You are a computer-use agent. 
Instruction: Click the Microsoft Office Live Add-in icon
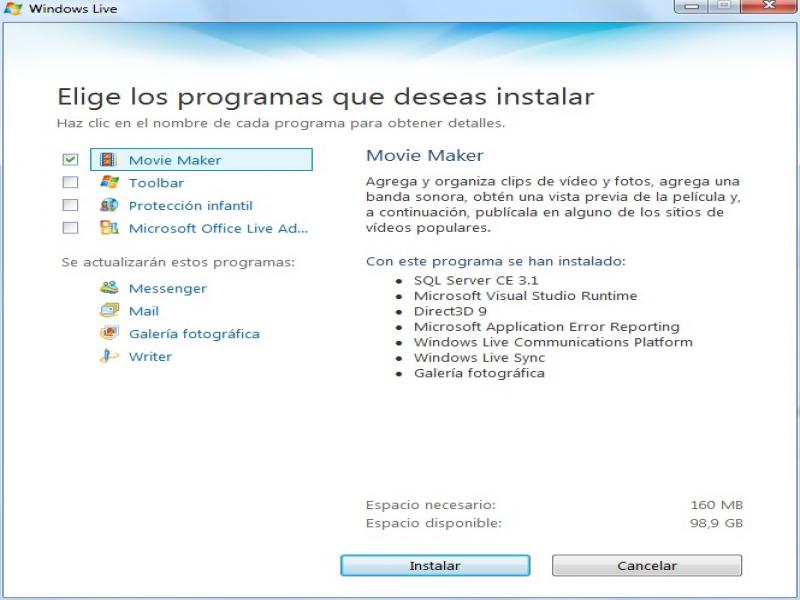coord(109,228)
